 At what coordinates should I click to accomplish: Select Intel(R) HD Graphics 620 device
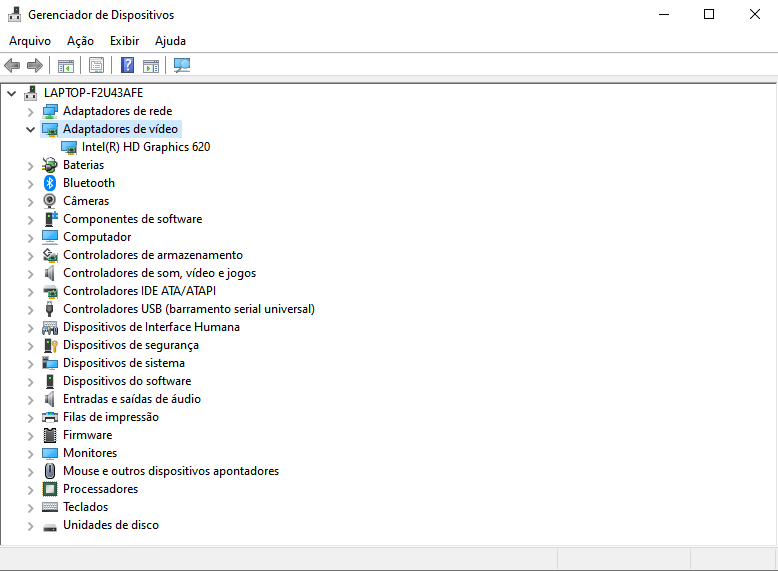(x=146, y=147)
